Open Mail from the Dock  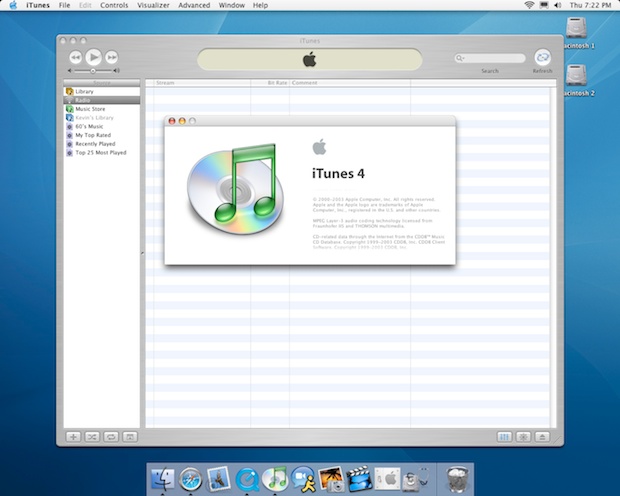pos(218,479)
